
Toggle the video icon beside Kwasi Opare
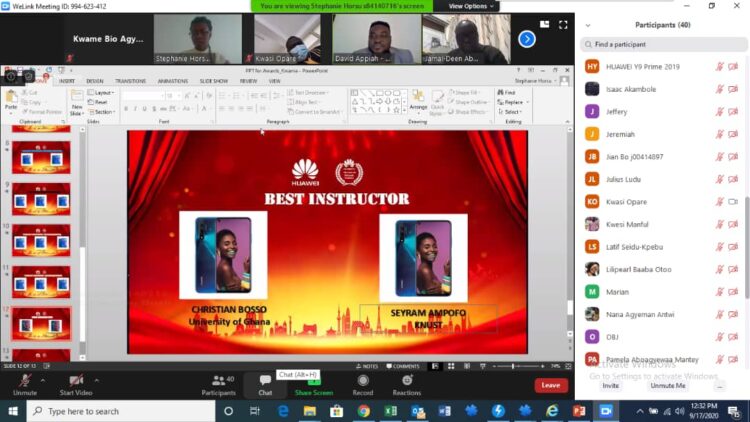(x=733, y=202)
